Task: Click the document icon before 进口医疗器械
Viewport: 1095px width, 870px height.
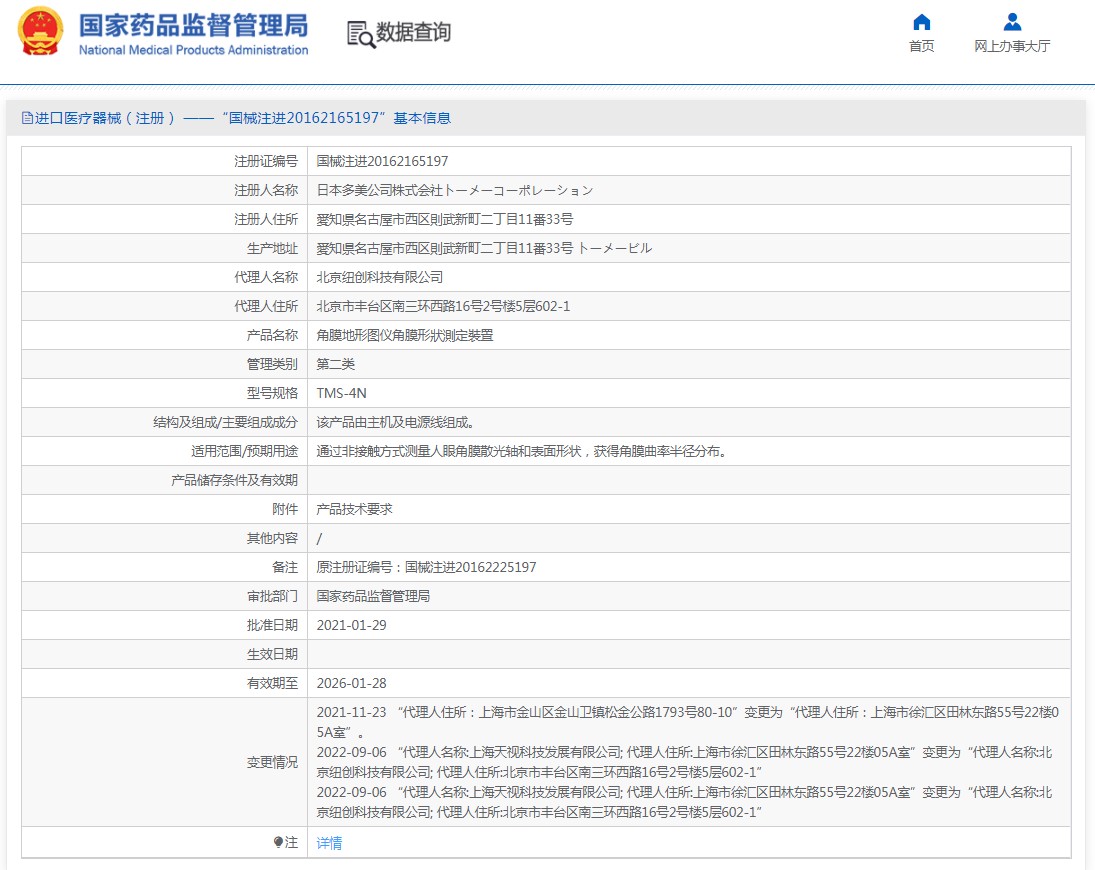Action: [27, 118]
